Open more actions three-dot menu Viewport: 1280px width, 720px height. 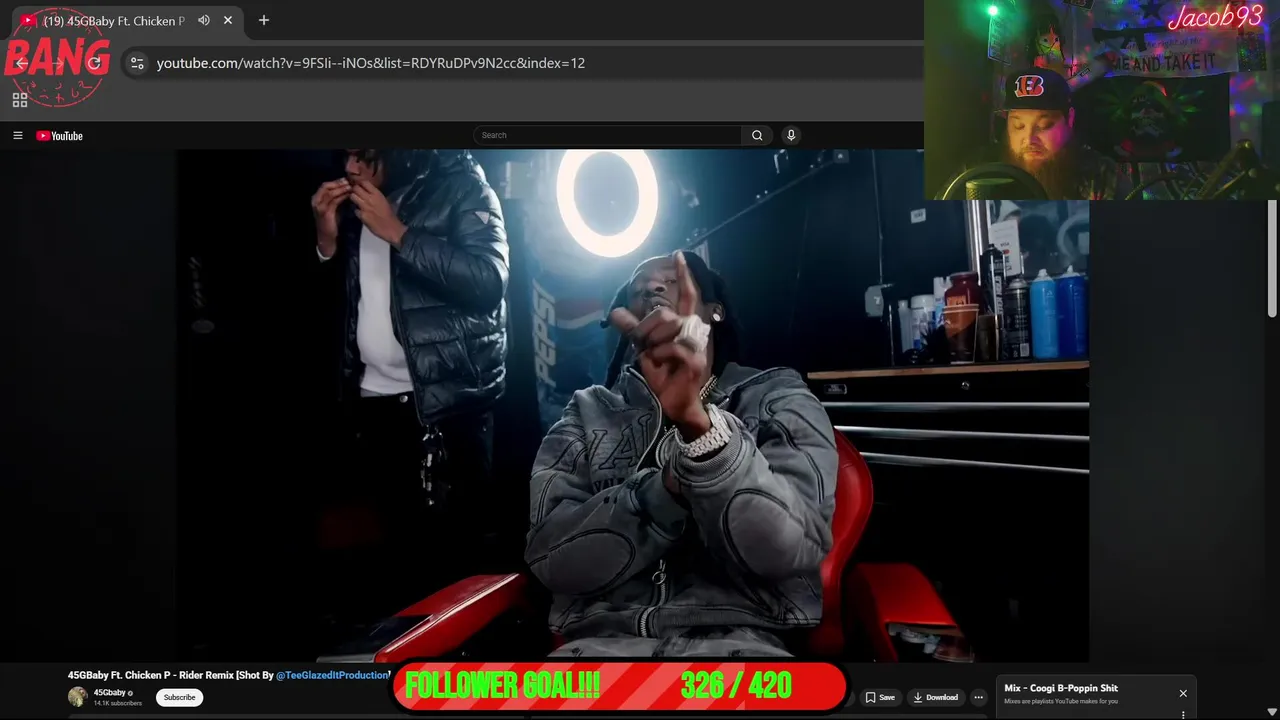click(x=979, y=697)
